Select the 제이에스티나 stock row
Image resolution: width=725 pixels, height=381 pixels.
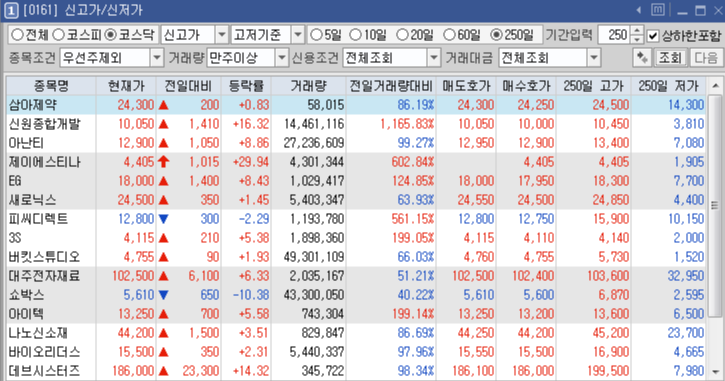[356, 162]
